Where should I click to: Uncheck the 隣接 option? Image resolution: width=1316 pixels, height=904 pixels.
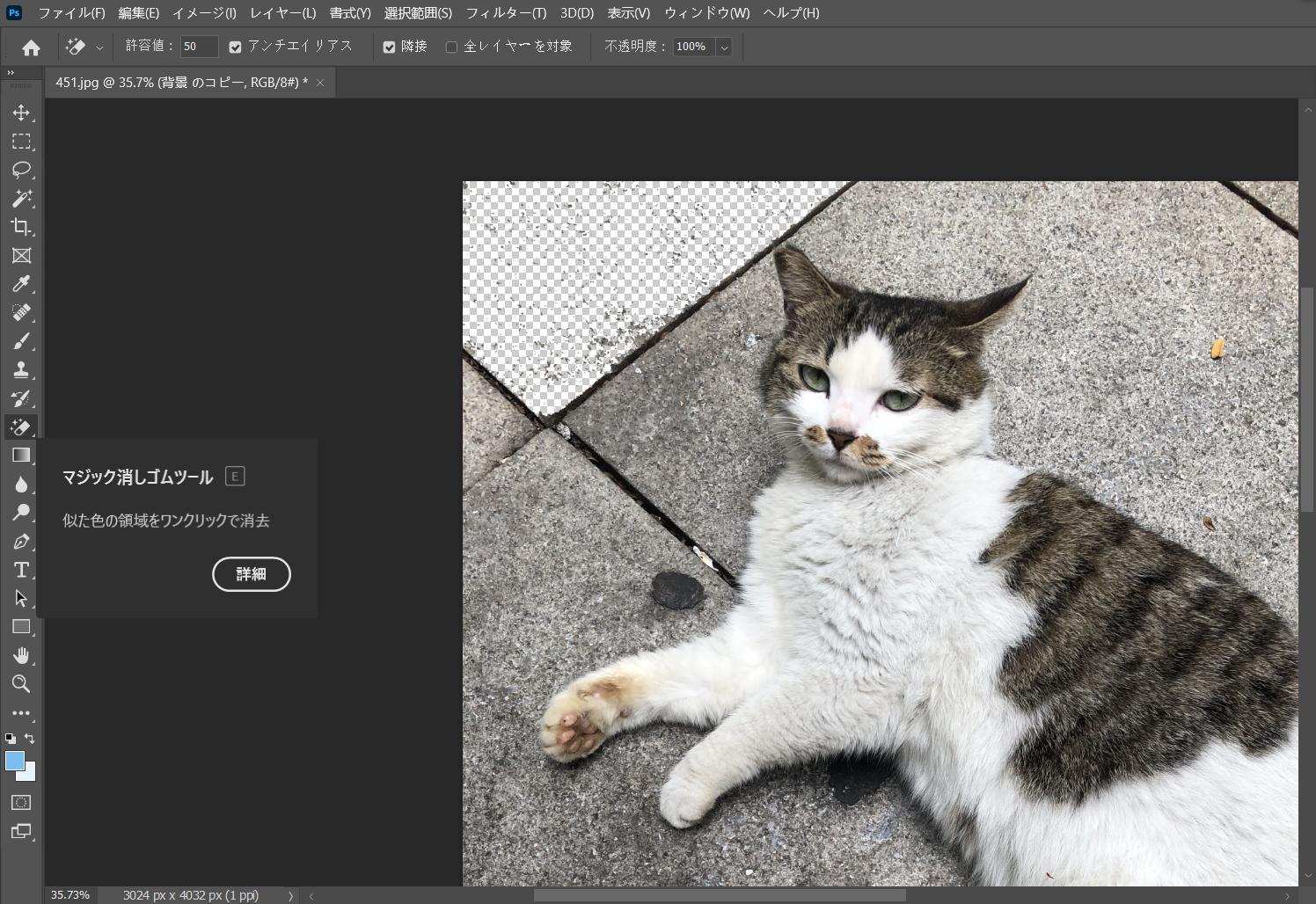[390, 46]
